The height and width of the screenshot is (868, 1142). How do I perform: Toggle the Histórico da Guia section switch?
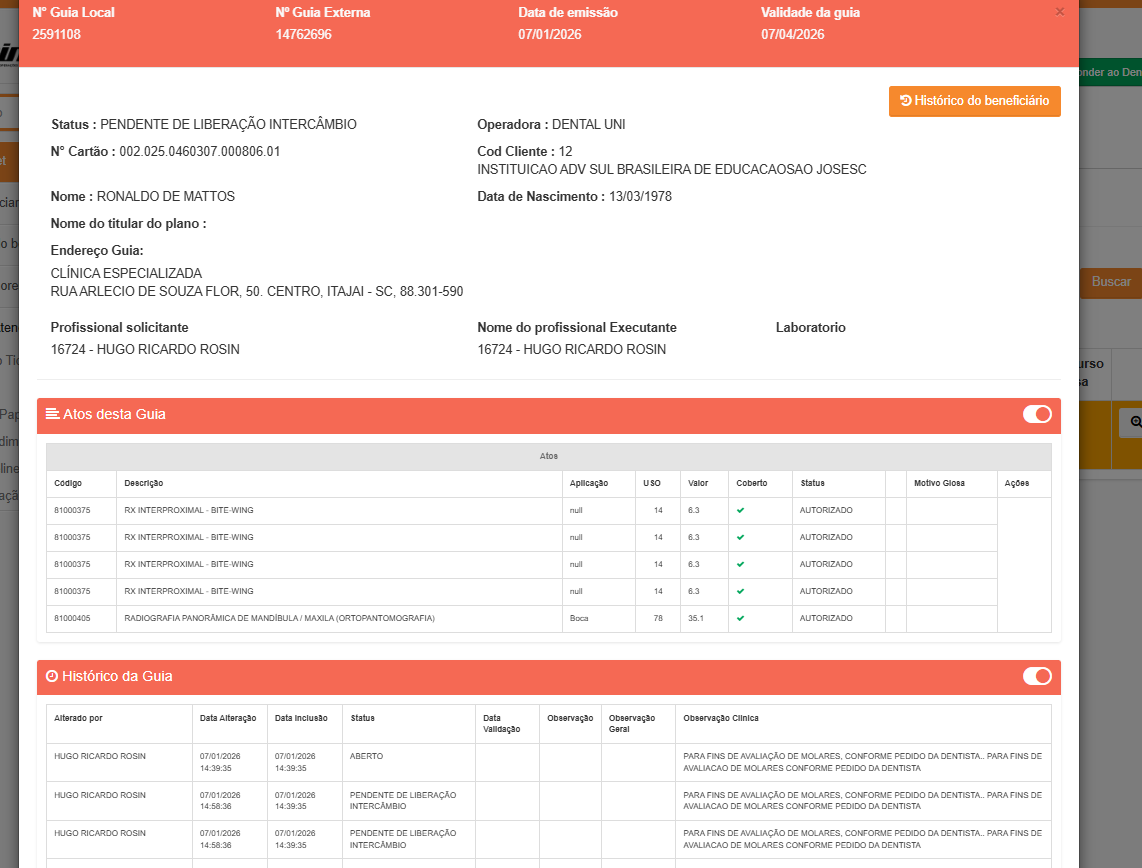click(1036, 676)
